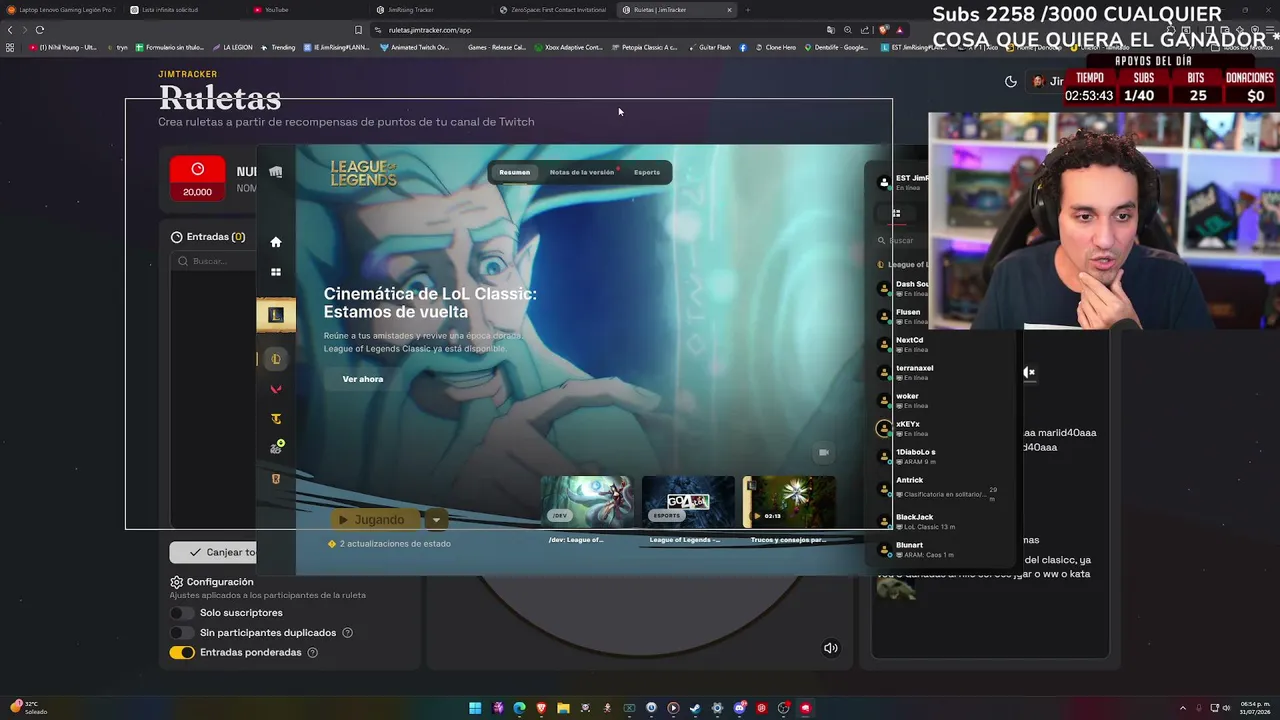Open the Windows Start menu
The width and height of the screenshot is (1280, 720).
point(475,708)
